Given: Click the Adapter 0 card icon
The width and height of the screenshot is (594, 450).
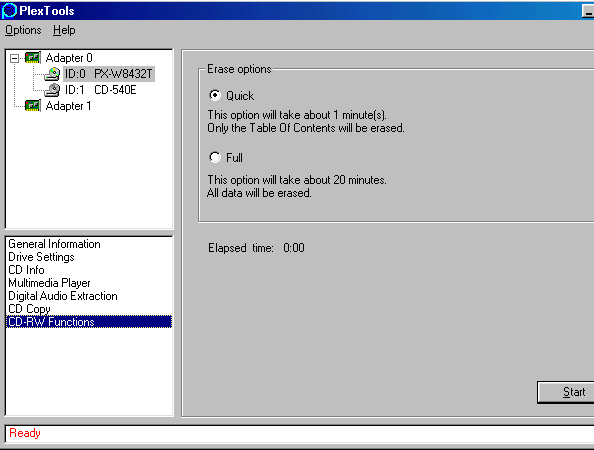Looking at the screenshot, I should pos(33,58).
